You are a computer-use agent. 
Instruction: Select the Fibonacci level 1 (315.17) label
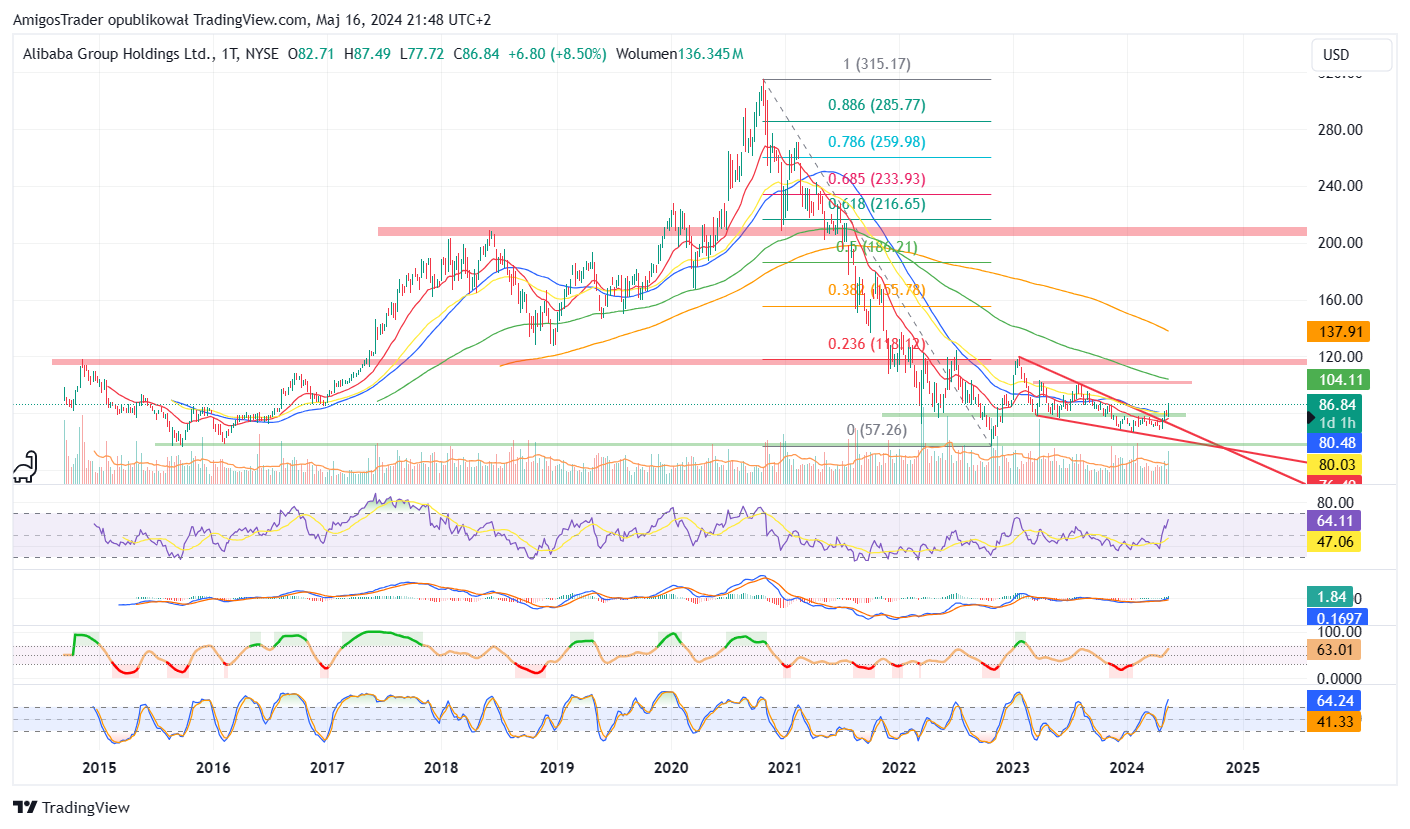(x=877, y=64)
